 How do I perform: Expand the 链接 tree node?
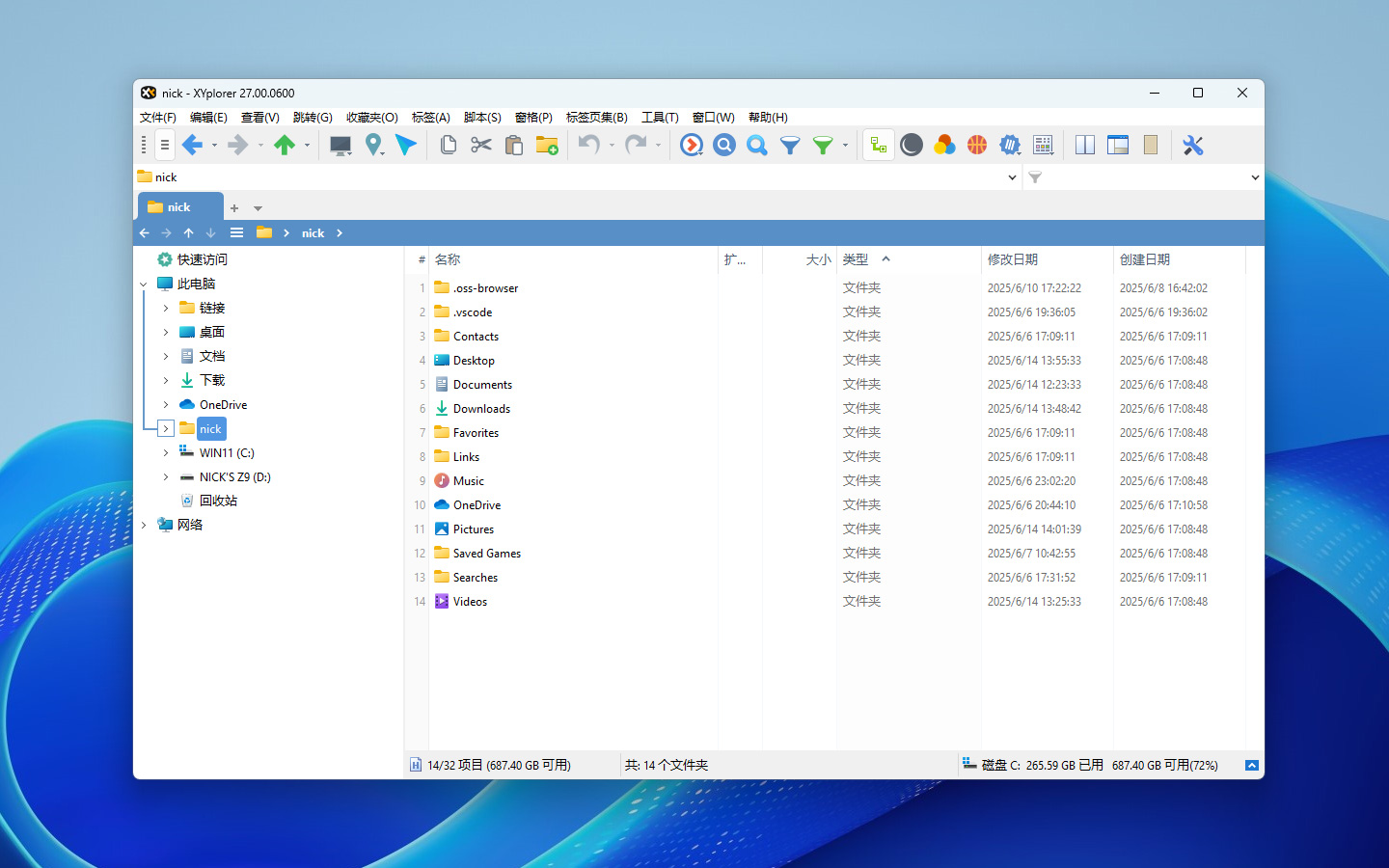coord(166,309)
